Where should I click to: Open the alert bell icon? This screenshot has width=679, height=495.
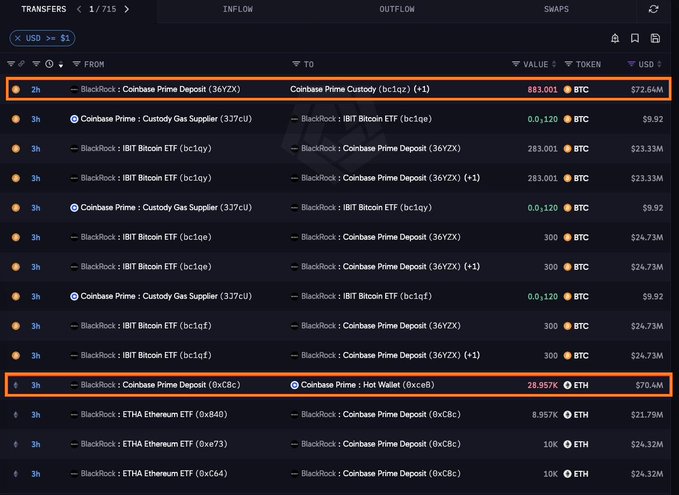tap(615, 38)
